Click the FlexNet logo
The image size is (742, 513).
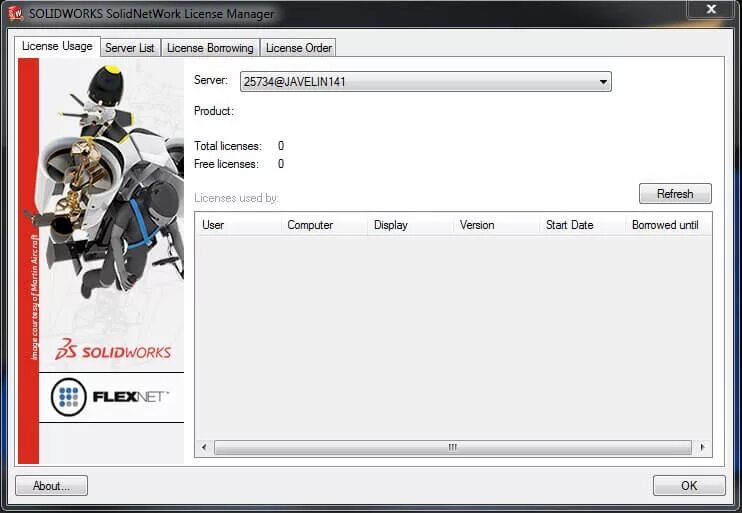(x=110, y=397)
